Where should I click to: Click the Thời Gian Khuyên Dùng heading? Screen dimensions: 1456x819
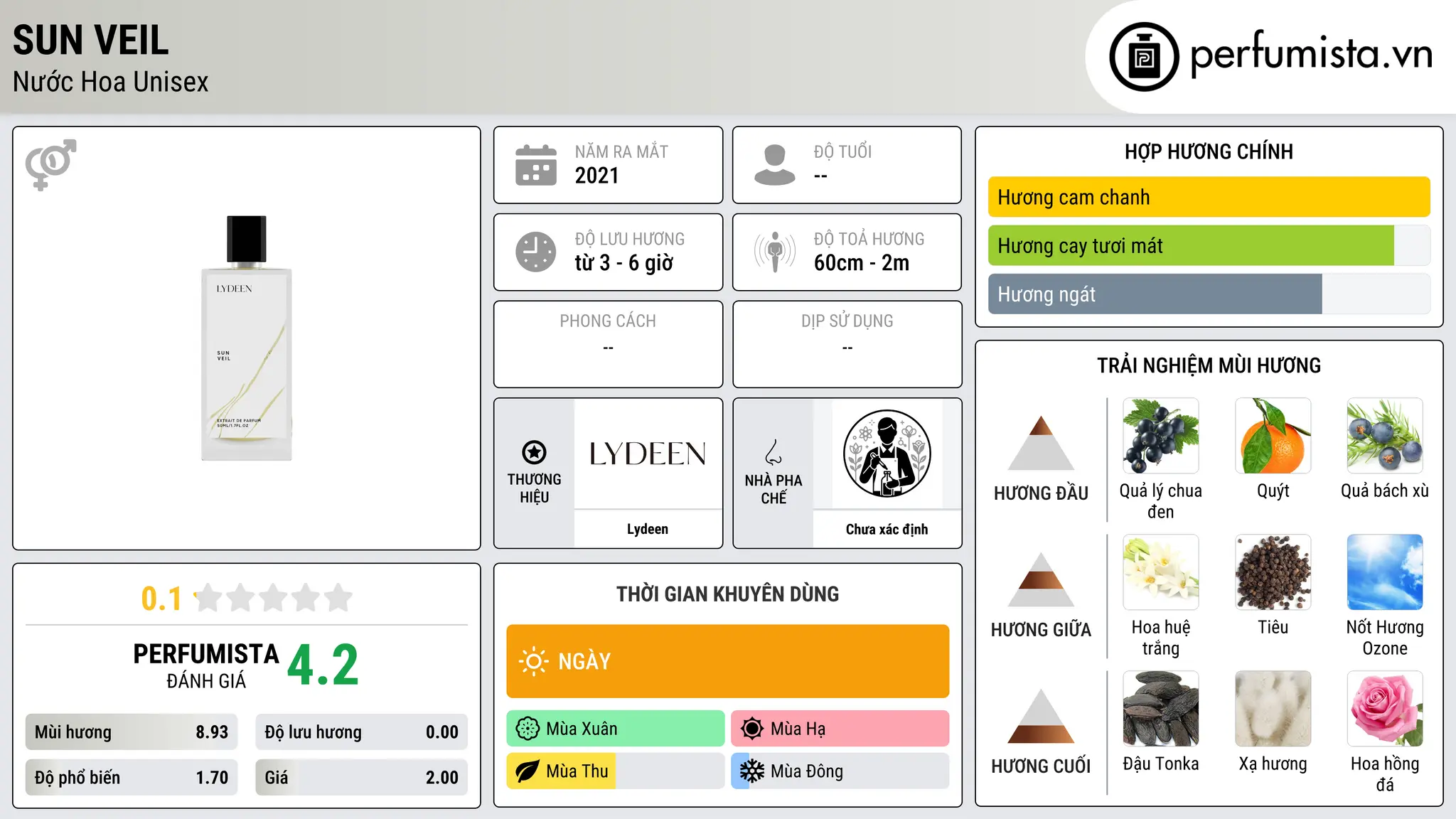pos(727,594)
